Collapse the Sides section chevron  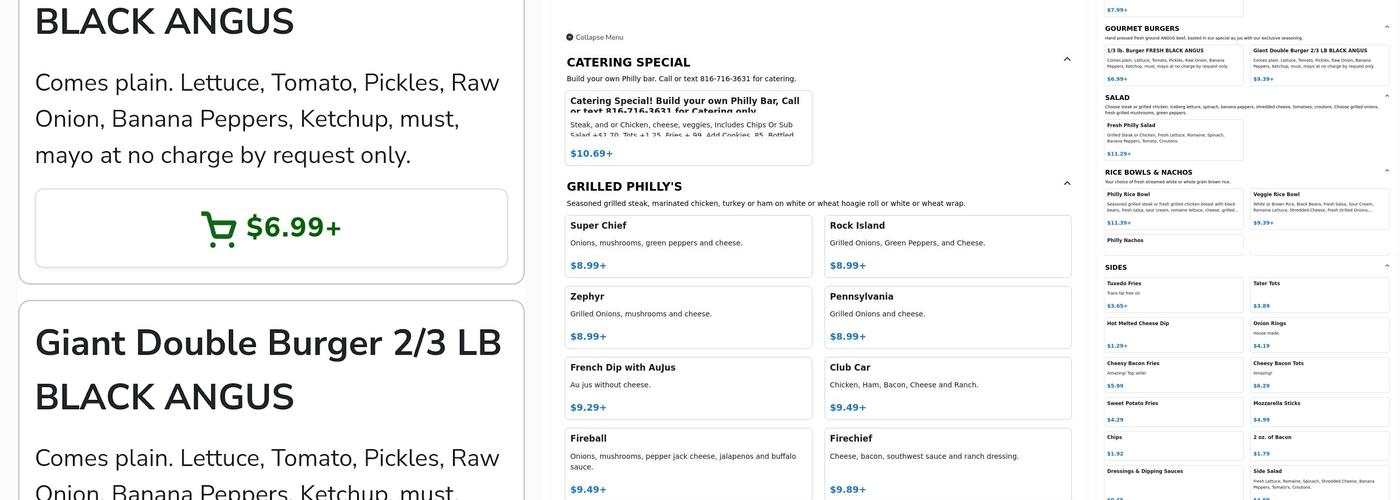1387,266
